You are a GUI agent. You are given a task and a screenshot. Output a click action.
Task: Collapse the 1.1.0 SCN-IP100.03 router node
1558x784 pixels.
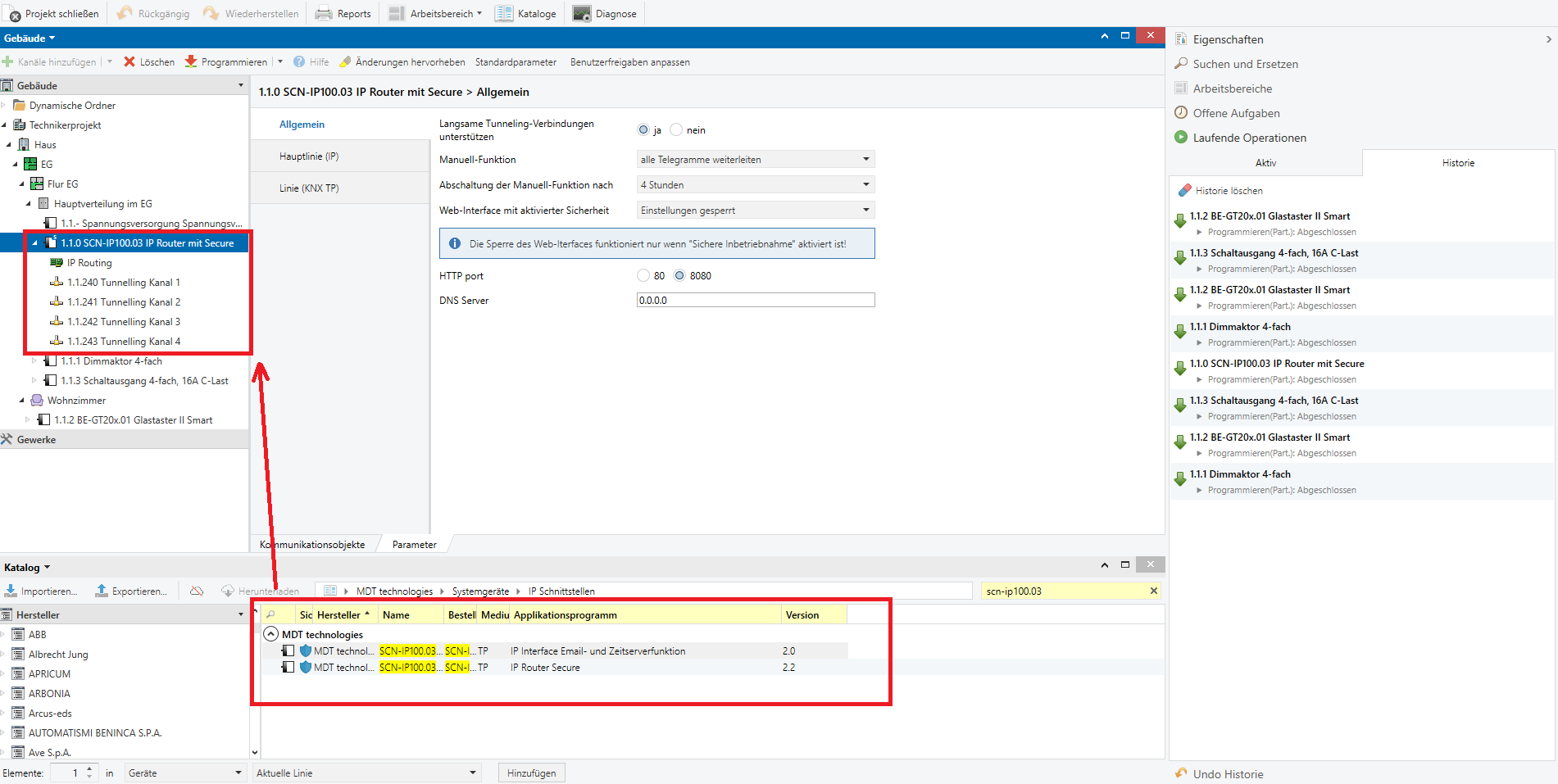[x=34, y=242]
